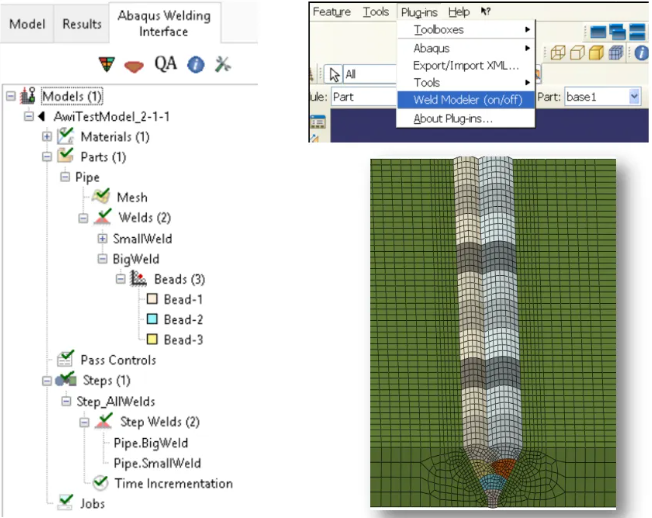Screen dimensions: 652x518
Task: Expand the Materials node
Action: pos(47,136)
